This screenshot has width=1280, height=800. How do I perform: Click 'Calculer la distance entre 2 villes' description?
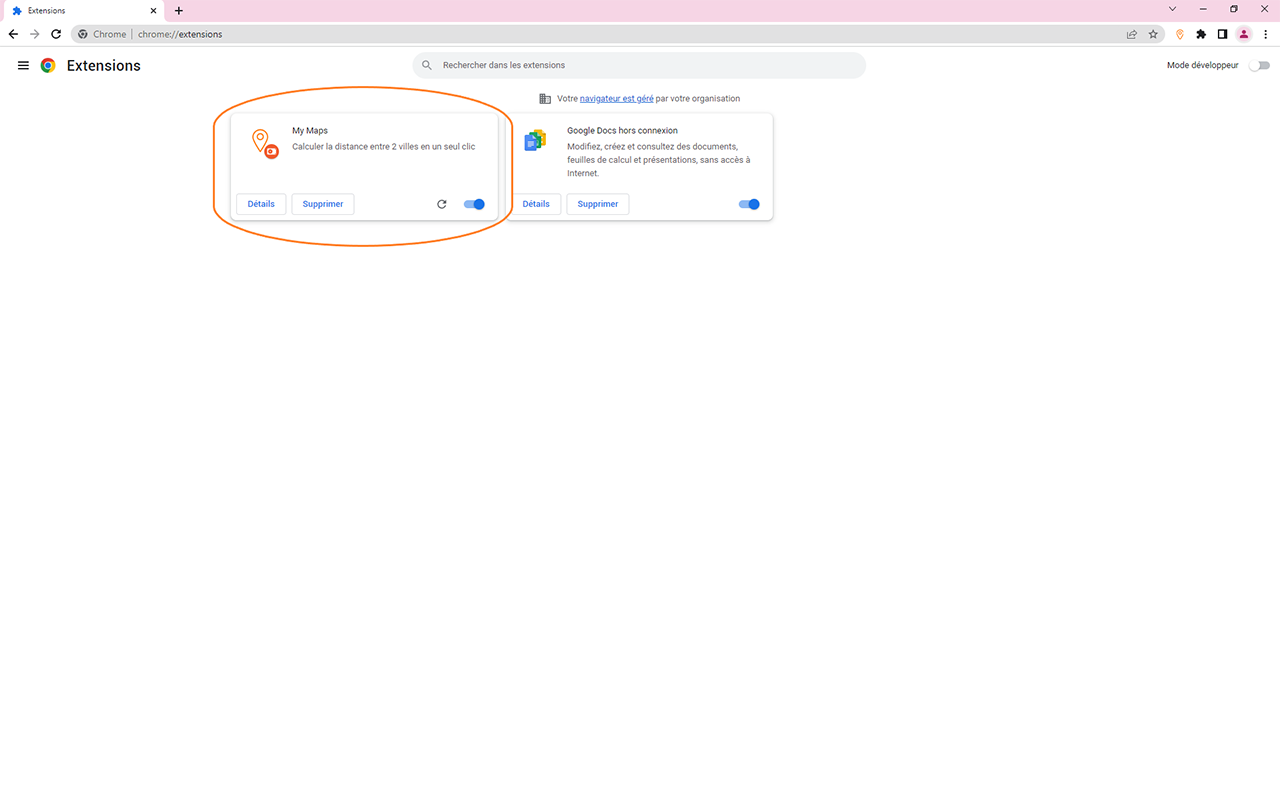pyautogui.click(x=384, y=147)
